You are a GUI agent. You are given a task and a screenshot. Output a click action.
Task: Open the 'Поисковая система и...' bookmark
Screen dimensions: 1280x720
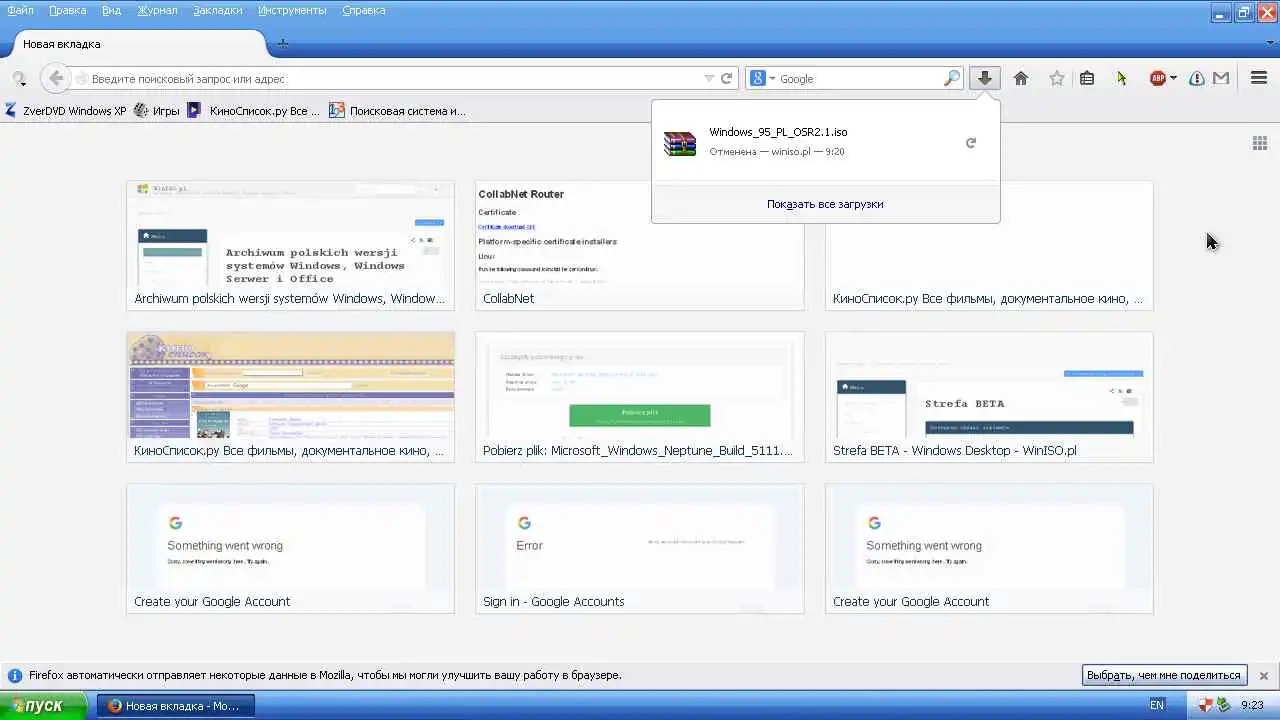(398, 111)
